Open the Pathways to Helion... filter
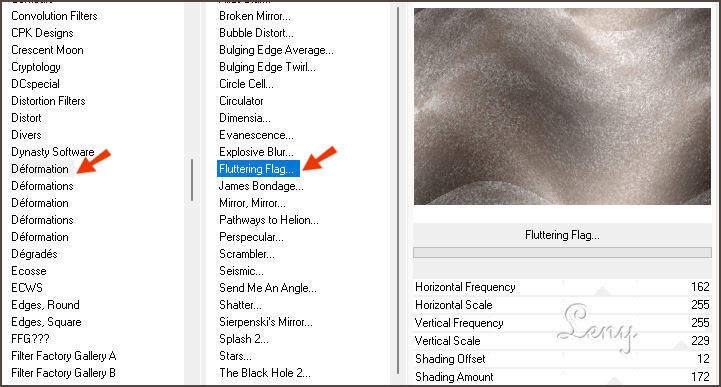Image resolution: width=721 pixels, height=387 pixels. [x=269, y=220]
